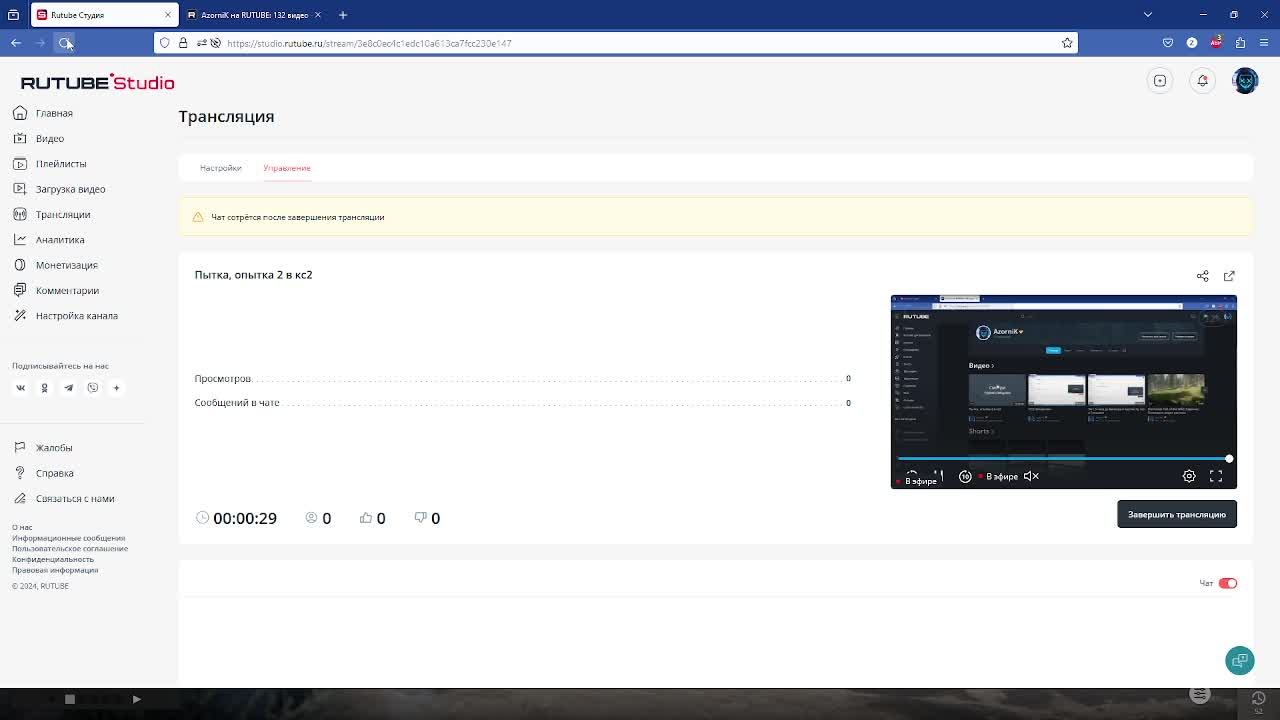Open a new browser tab
This screenshot has width=1280, height=720.
pyautogui.click(x=343, y=15)
